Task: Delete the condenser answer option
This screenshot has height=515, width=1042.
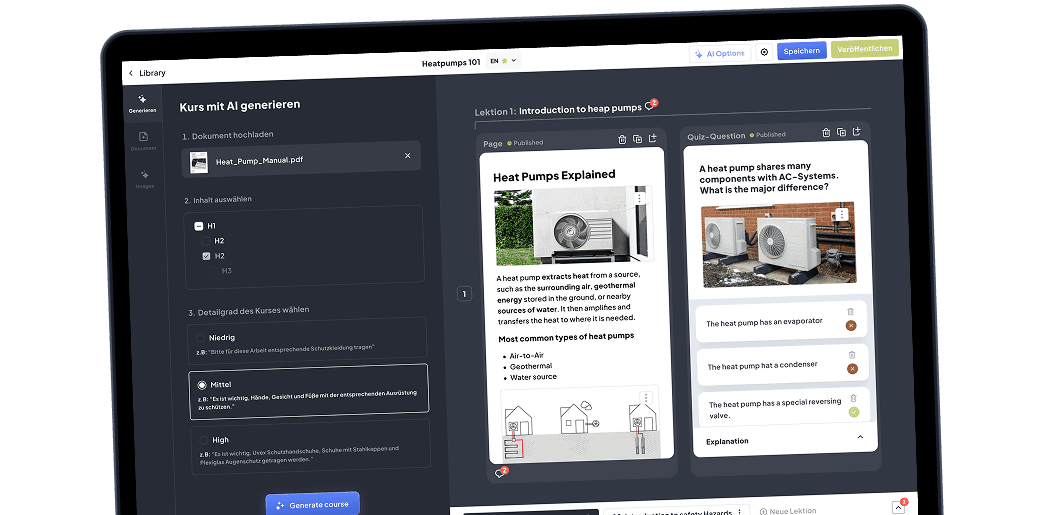Action: click(x=853, y=355)
